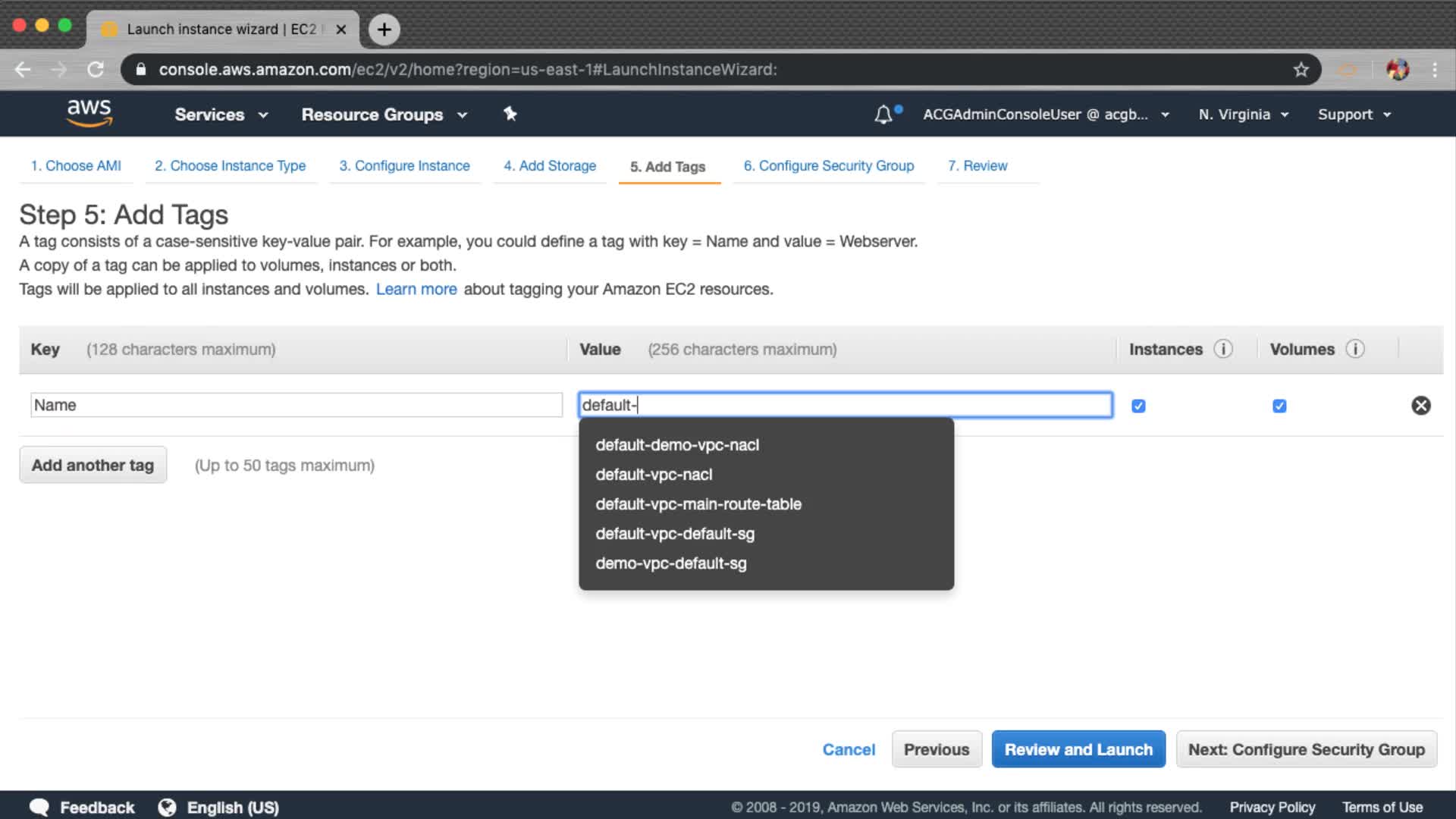Switch to the 6. Configure Security Group tab

[x=828, y=166]
